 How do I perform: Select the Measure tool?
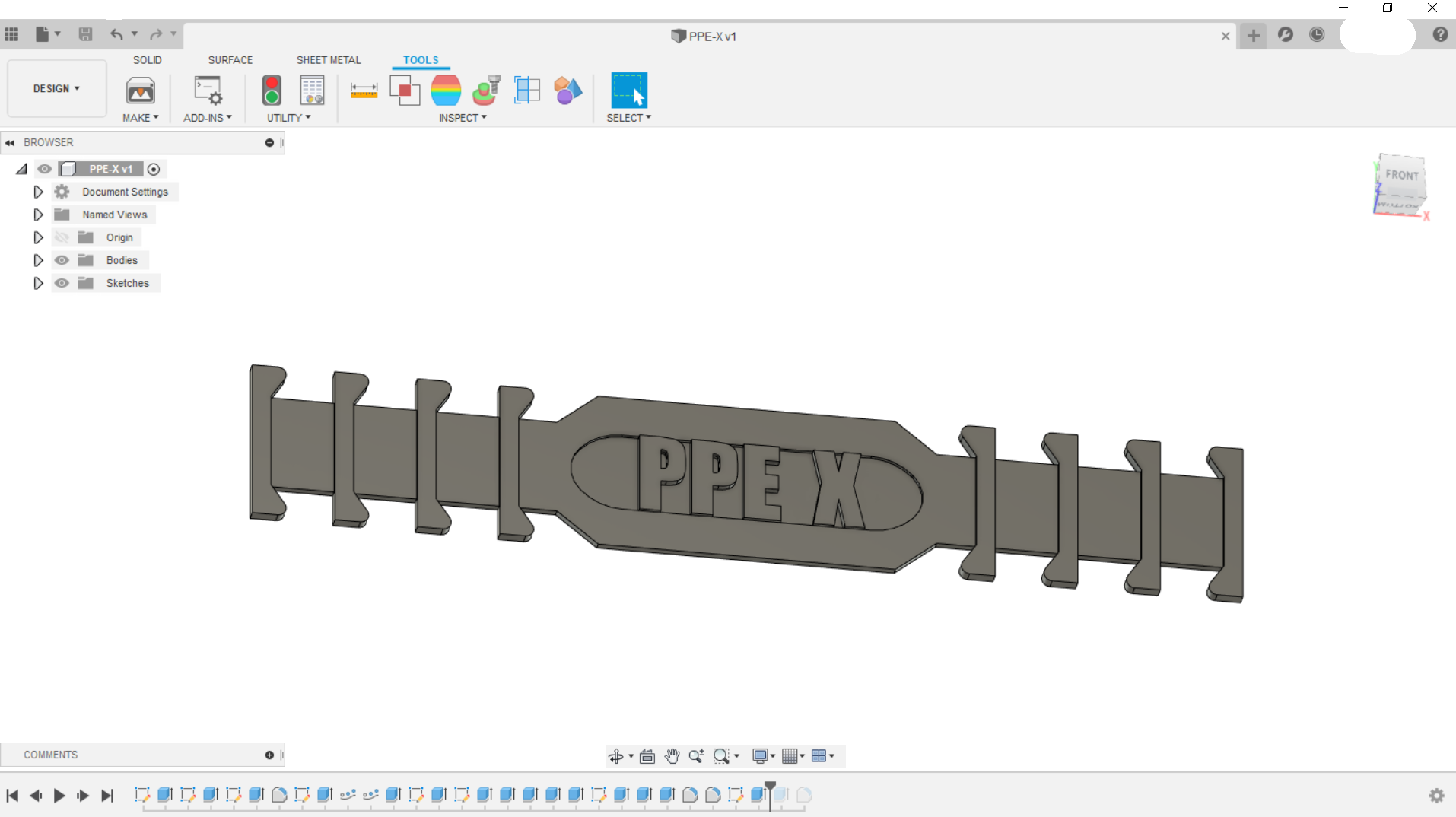tap(364, 91)
